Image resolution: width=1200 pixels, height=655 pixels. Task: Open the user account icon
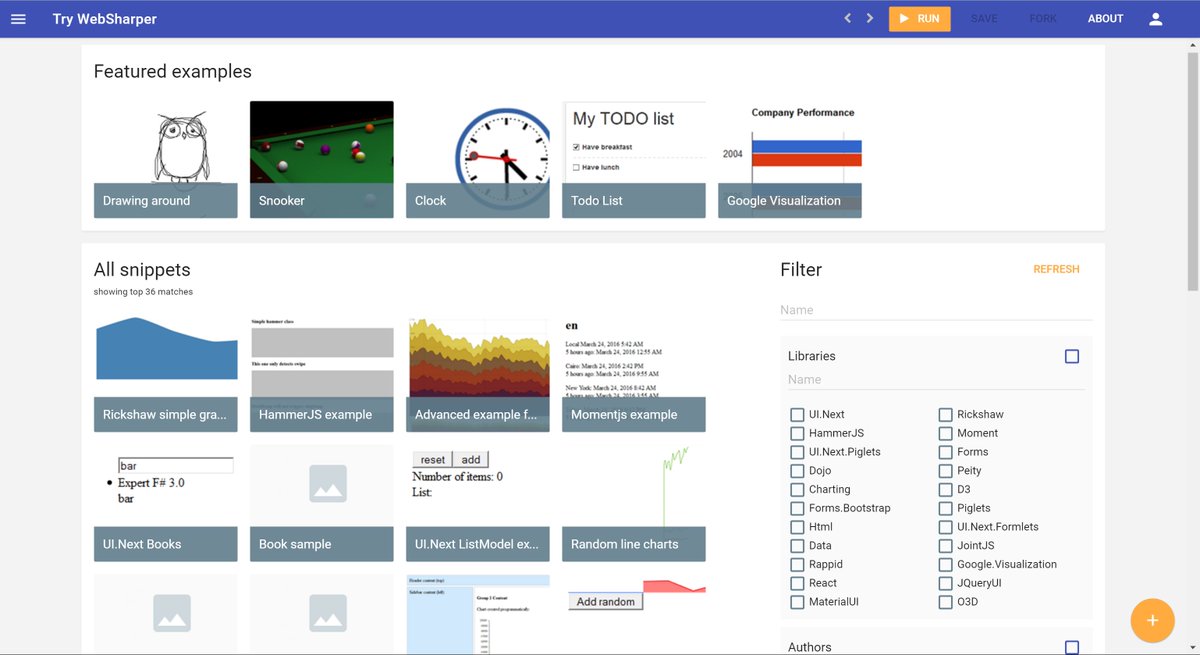coord(1156,19)
